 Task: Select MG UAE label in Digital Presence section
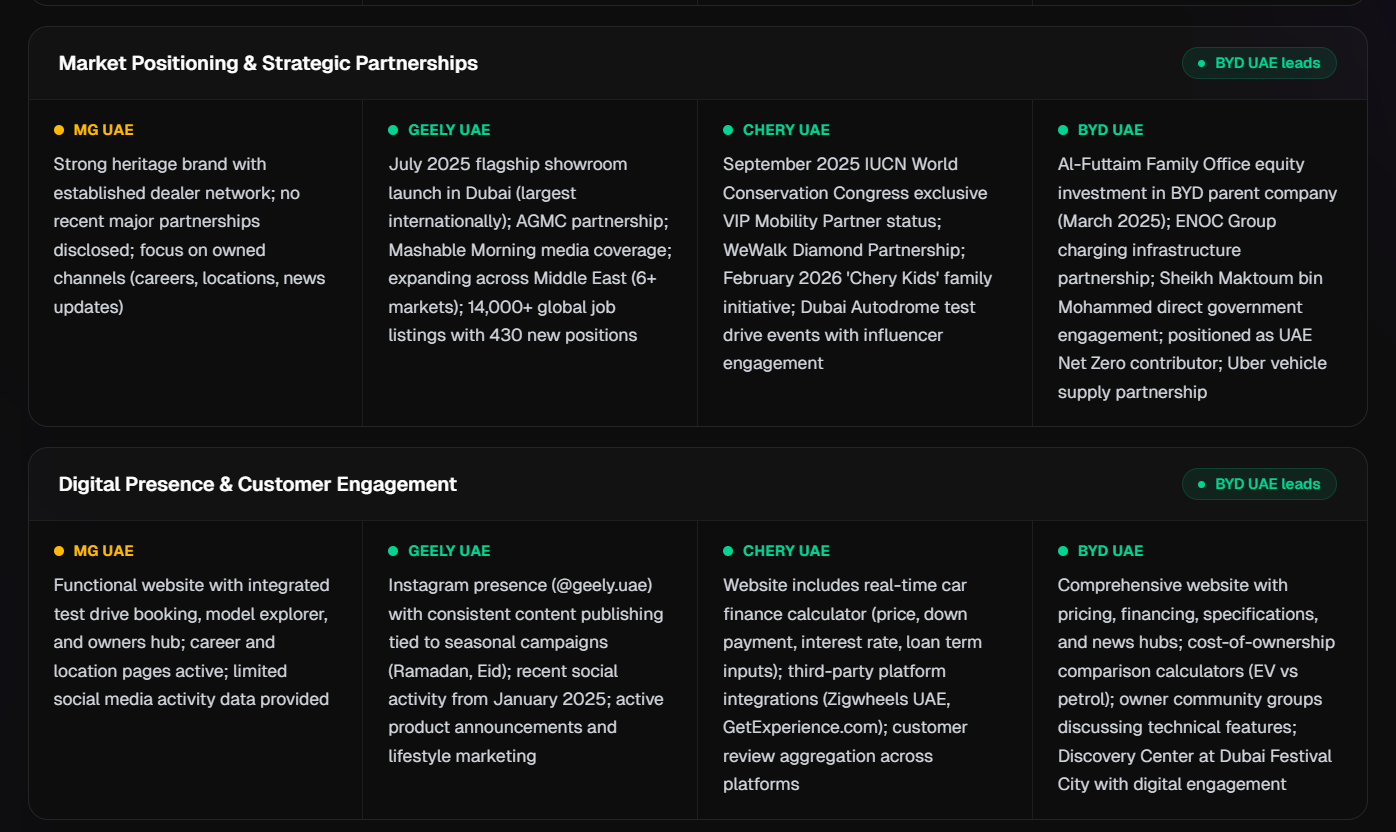coord(103,551)
